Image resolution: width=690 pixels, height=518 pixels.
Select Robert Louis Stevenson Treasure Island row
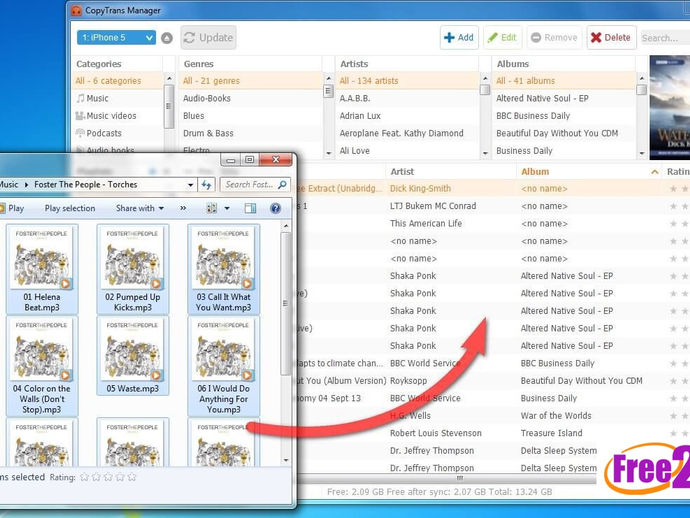[x=492, y=433]
